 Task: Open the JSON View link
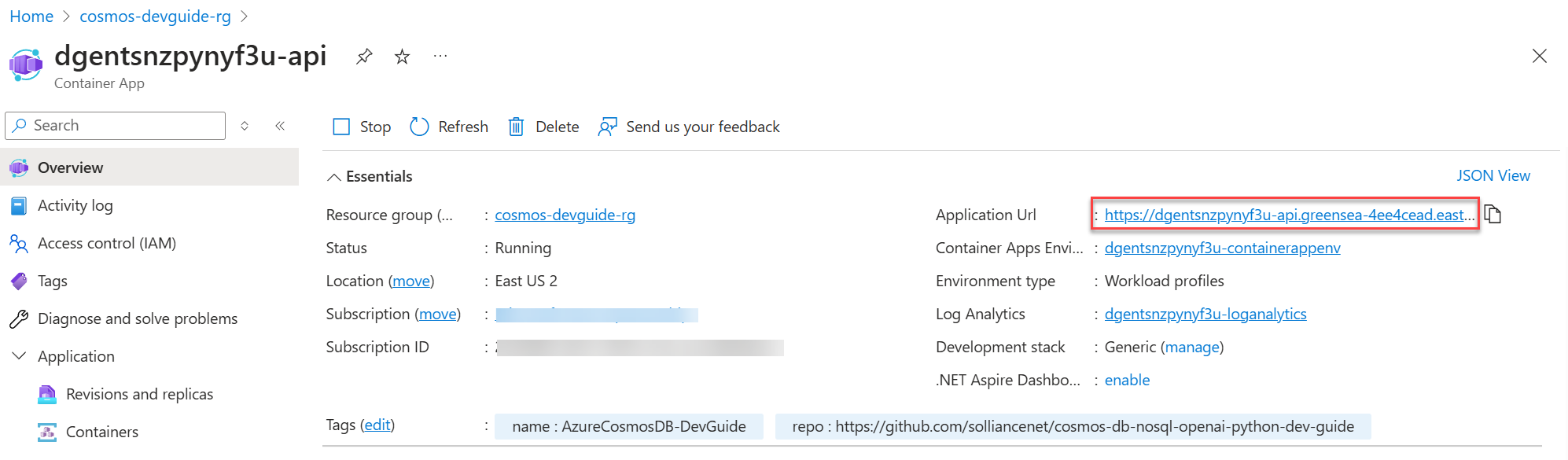pos(1493,175)
